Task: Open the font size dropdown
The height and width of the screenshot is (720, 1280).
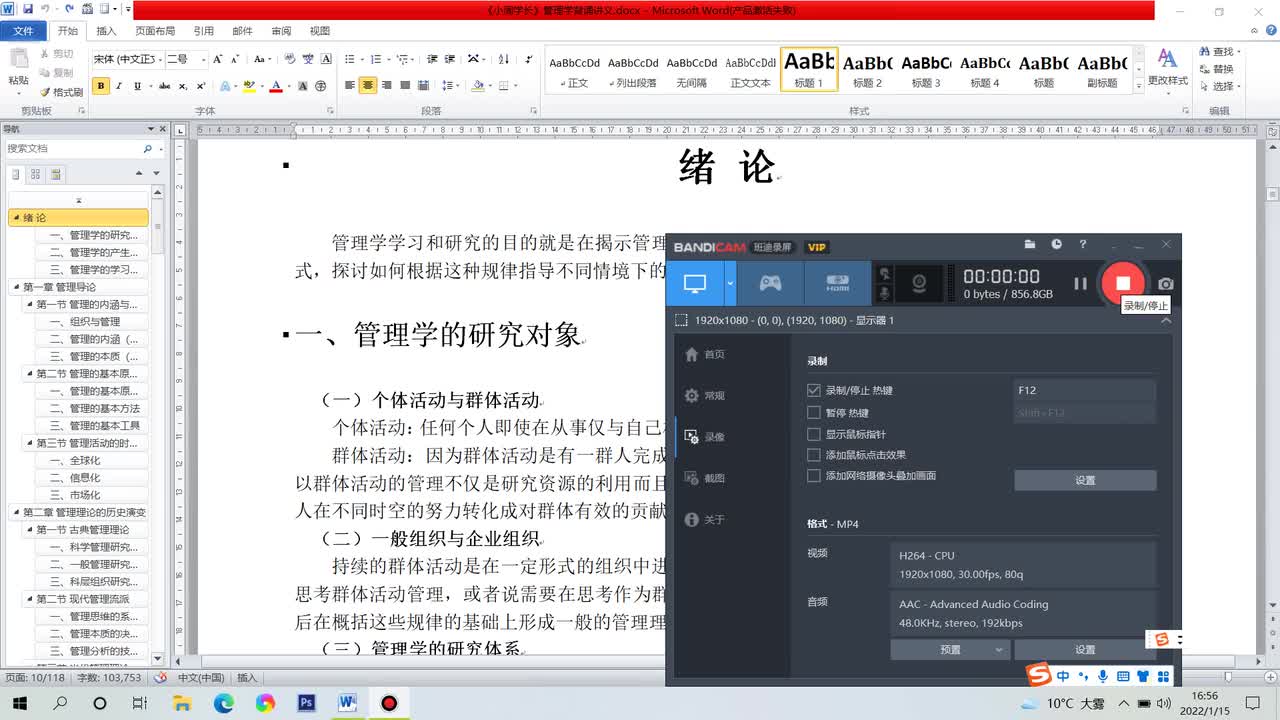Action: tap(203, 59)
